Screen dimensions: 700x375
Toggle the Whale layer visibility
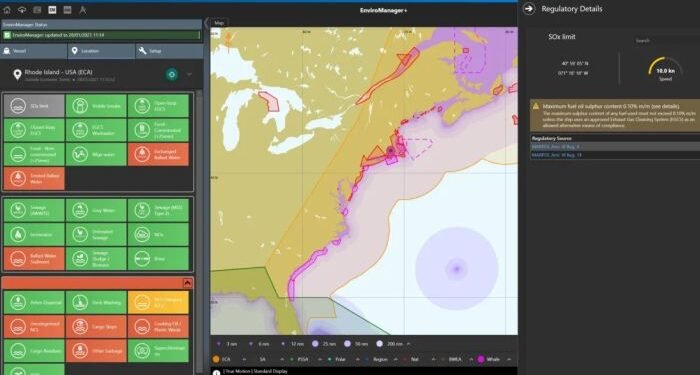coord(481,359)
